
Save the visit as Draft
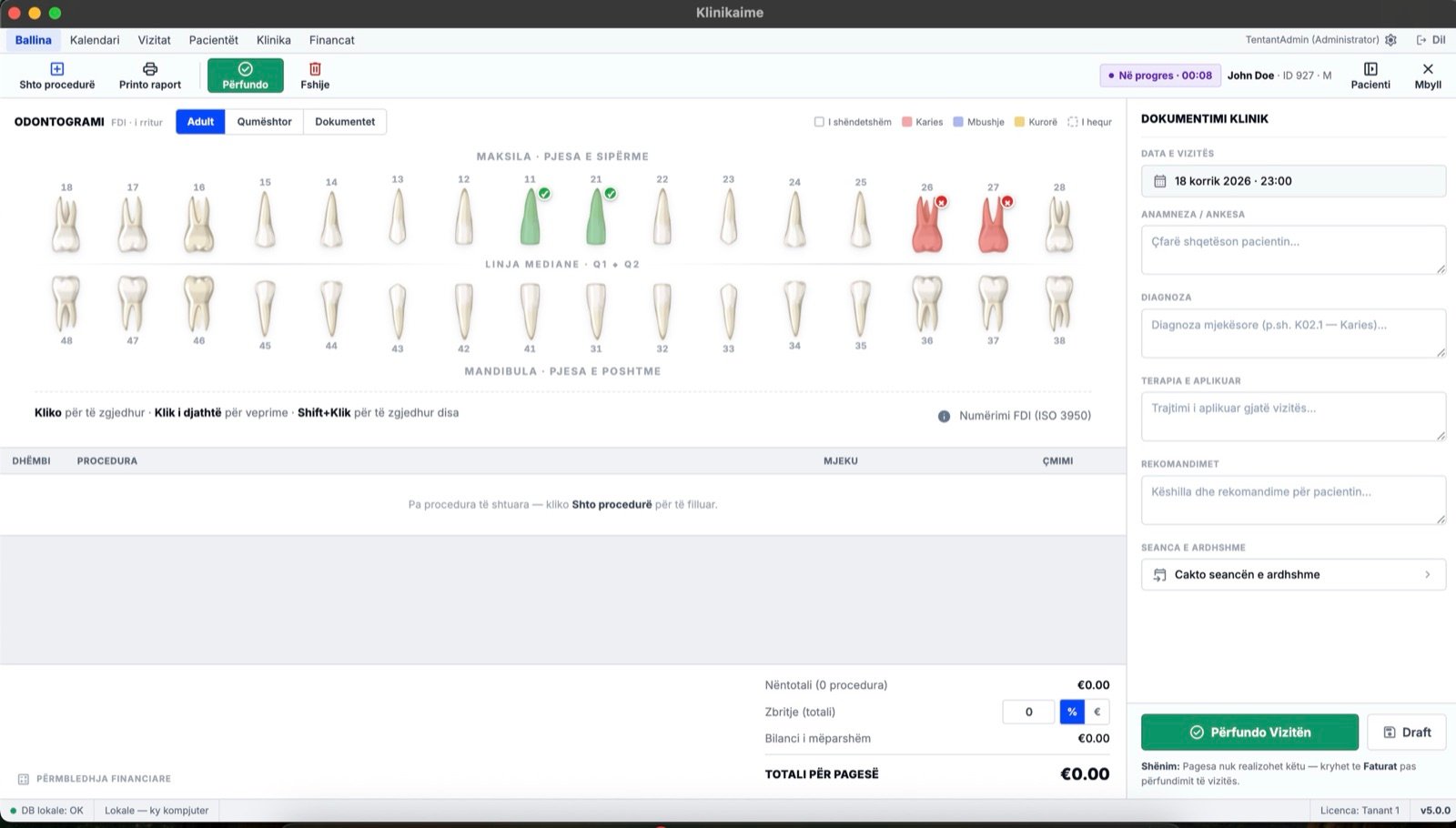click(1407, 732)
